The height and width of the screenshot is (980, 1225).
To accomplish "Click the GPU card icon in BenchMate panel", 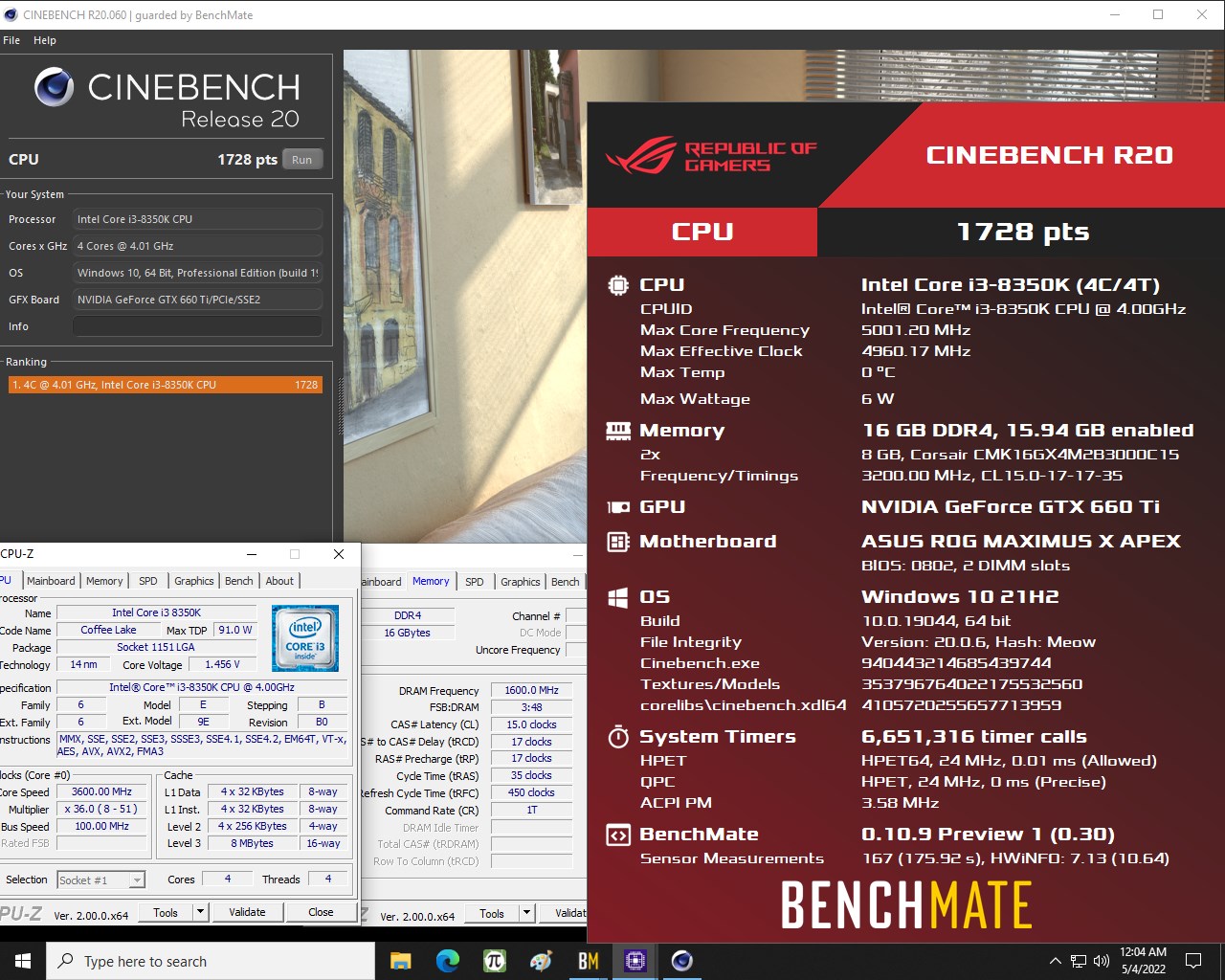I will click(x=618, y=507).
